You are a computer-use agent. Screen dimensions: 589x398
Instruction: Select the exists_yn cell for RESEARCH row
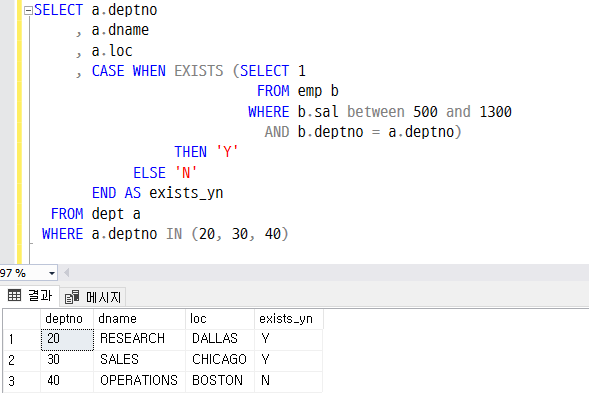point(288,339)
